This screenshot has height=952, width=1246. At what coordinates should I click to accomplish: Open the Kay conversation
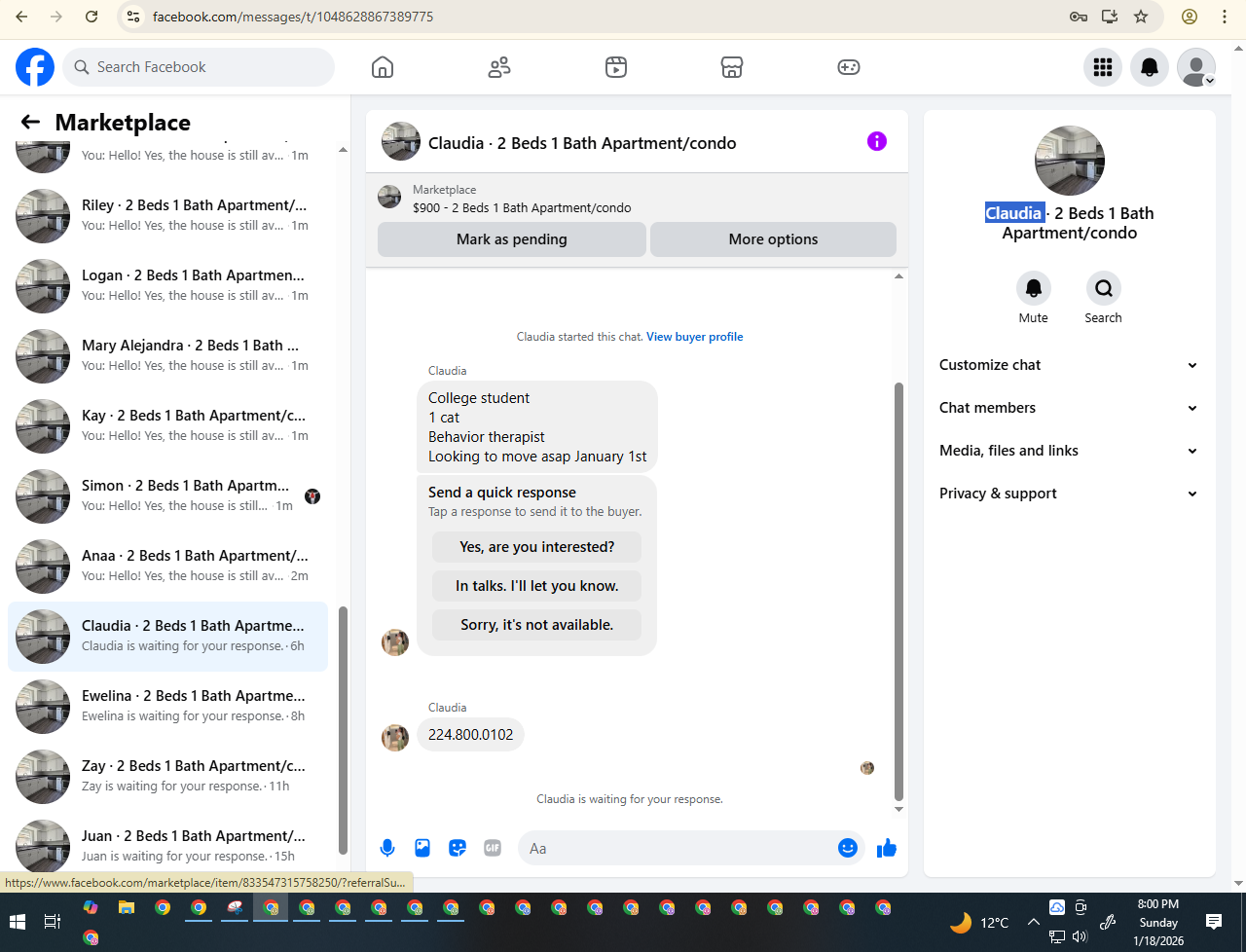coord(167,425)
